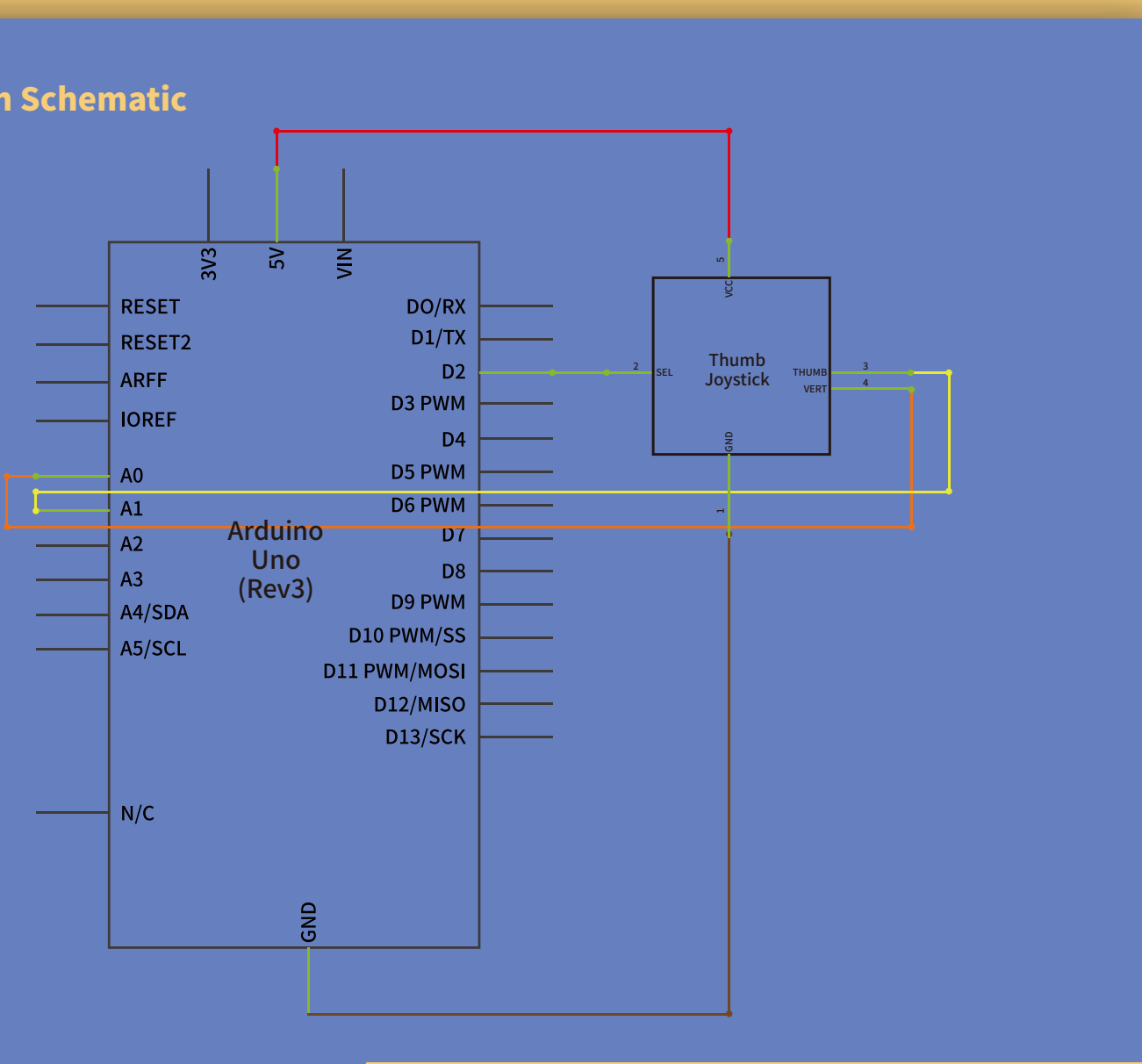The height and width of the screenshot is (1064, 1142).
Task: Click analog pin A2 label
Action: (132, 544)
